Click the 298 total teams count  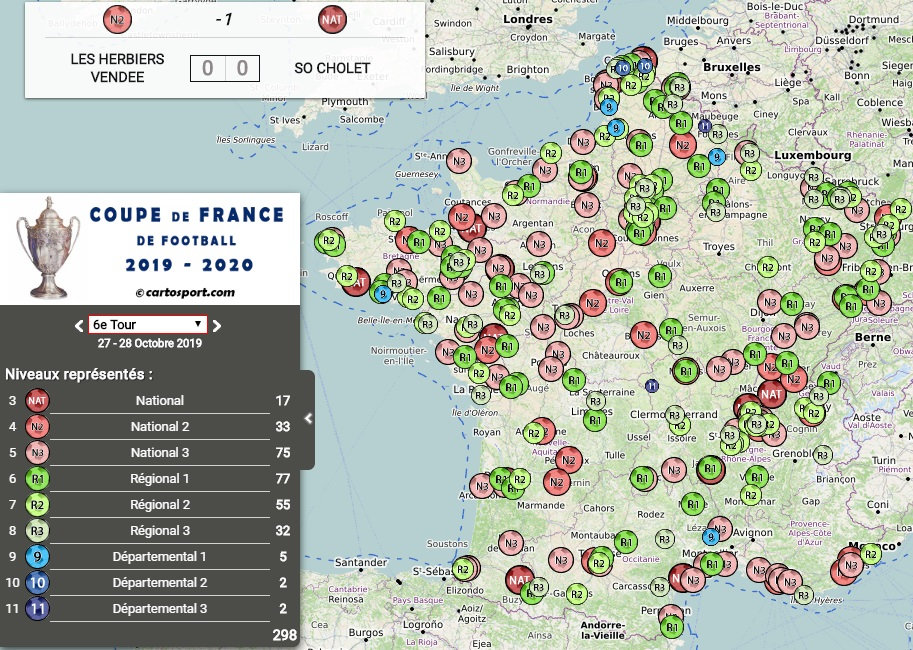(284, 635)
